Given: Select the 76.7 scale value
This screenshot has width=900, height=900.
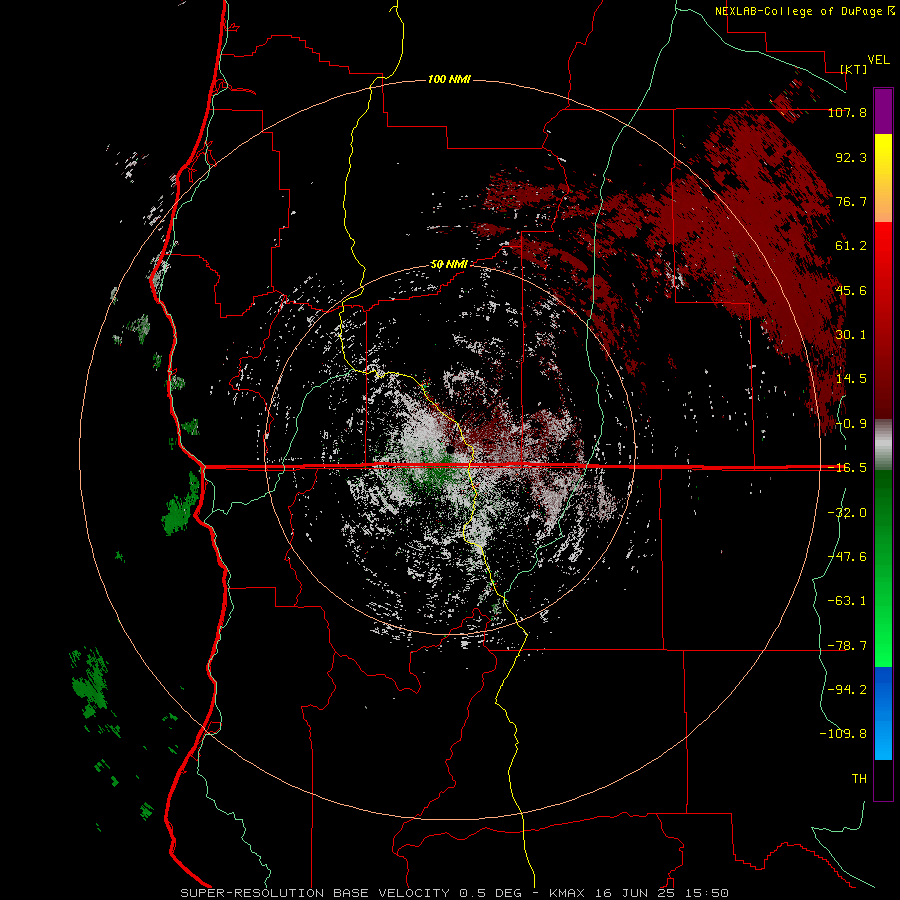Looking at the screenshot, I should coord(851,201).
